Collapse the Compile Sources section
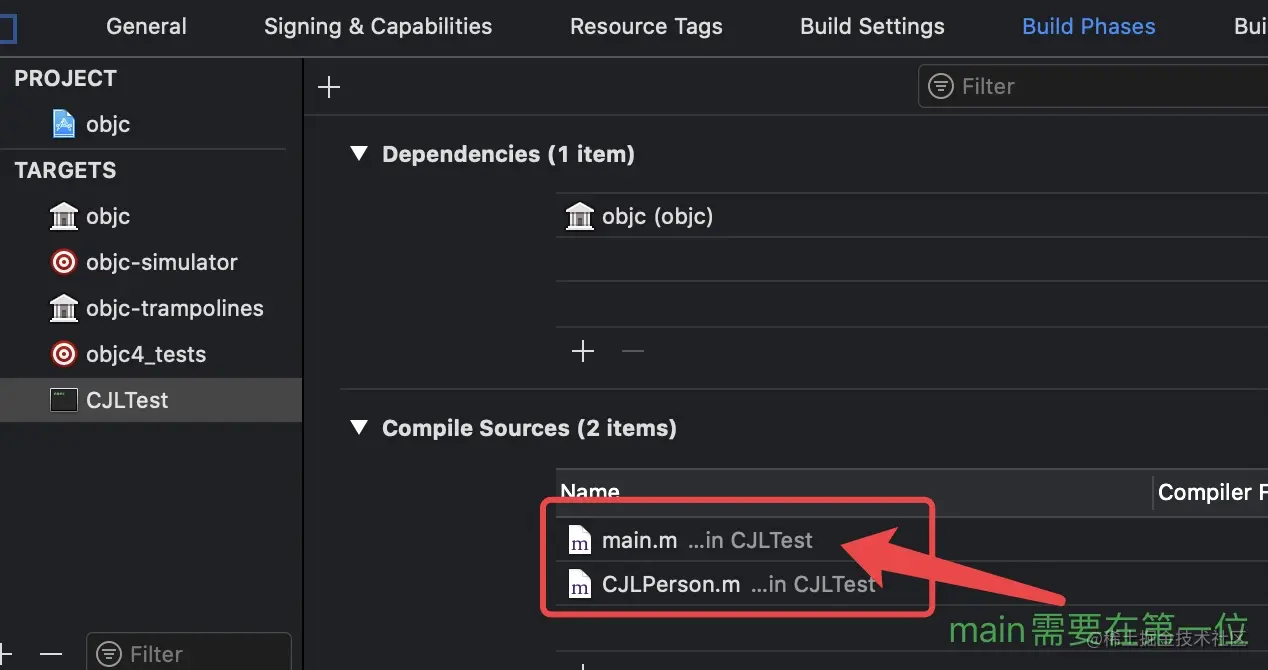 (359, 428)
